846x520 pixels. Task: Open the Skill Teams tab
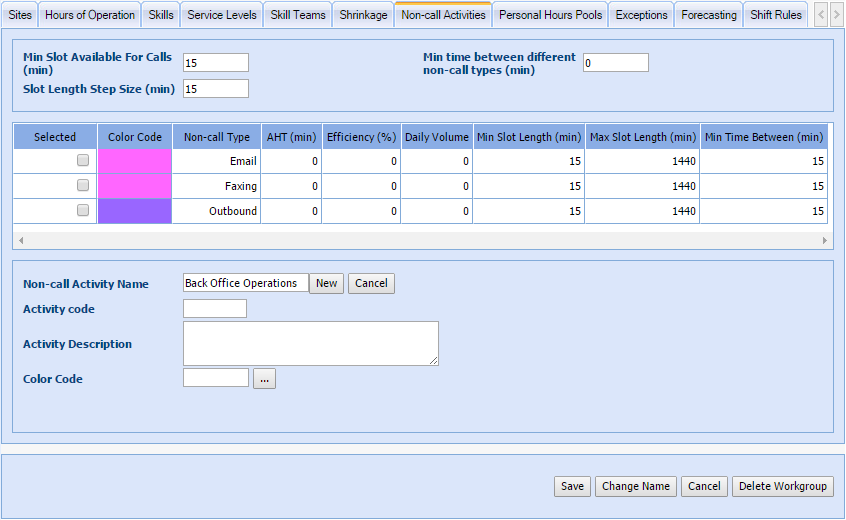298,15
